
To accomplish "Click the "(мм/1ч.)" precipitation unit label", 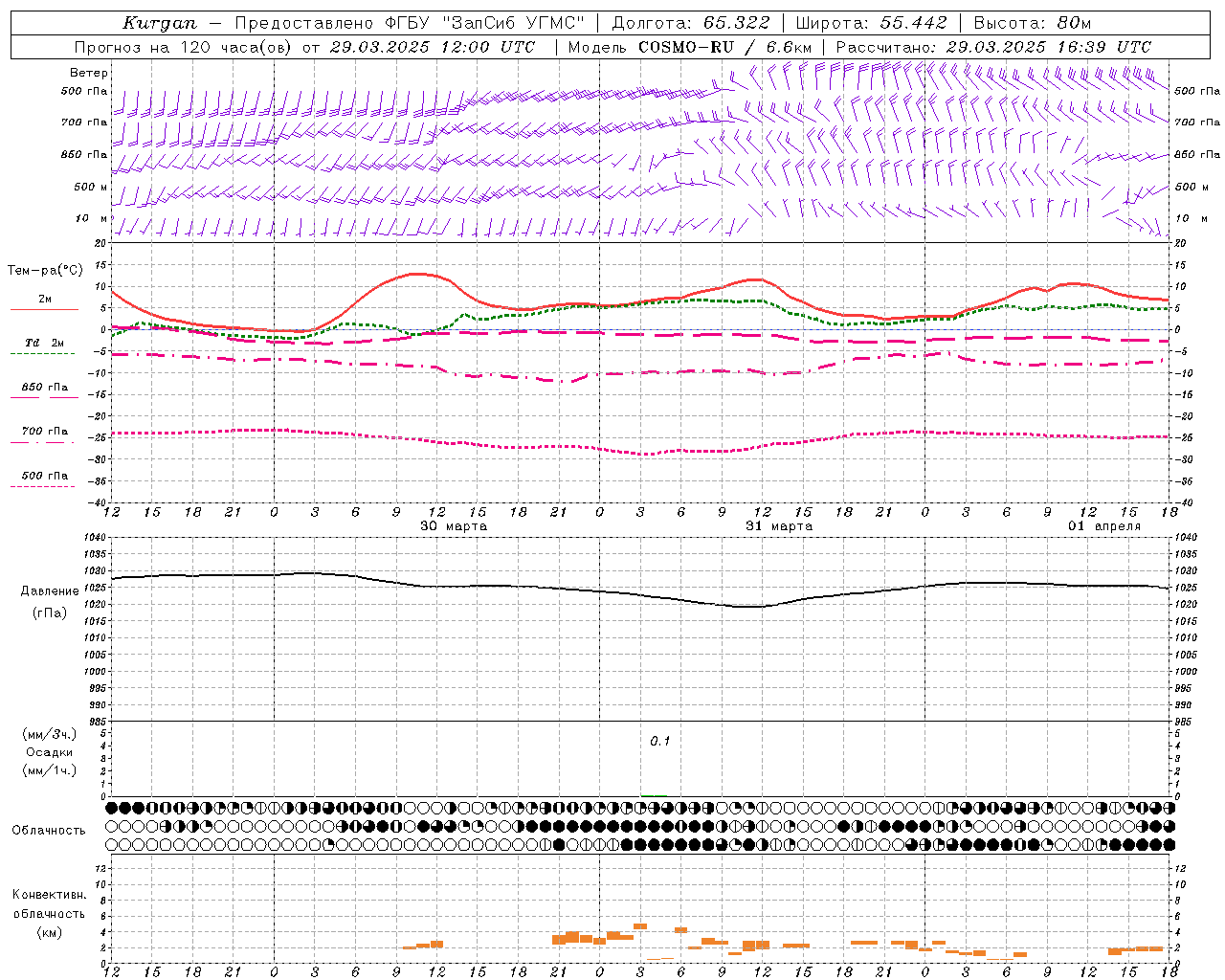I will 50,770.
